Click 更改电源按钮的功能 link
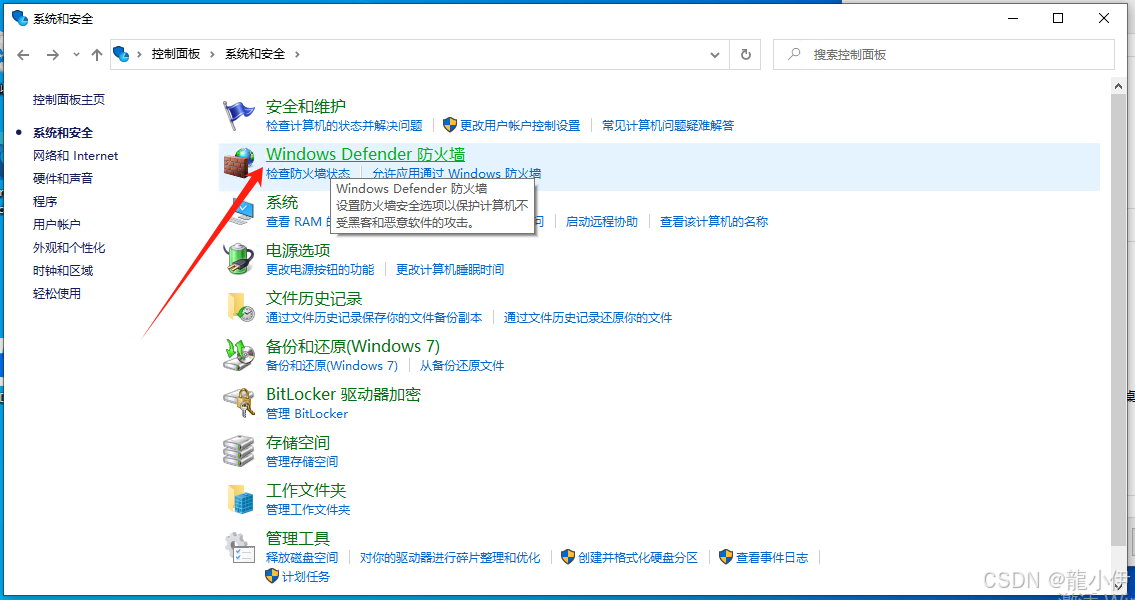 coord(320,270)
